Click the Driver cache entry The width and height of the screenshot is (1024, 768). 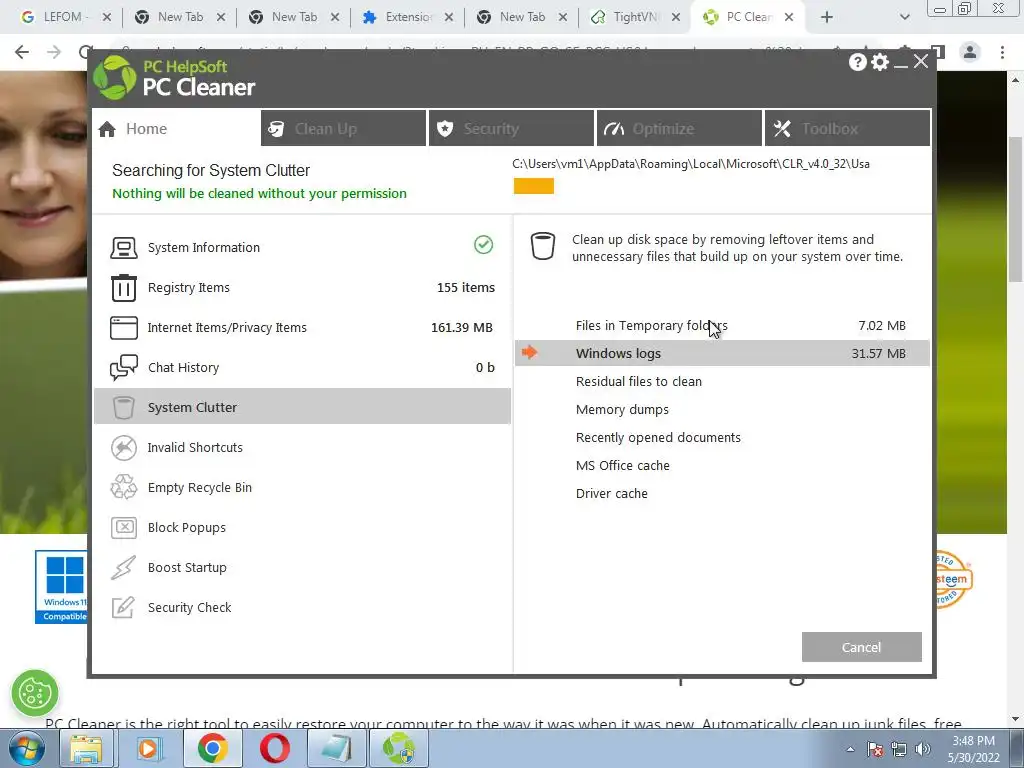click(x=722, y=494)
